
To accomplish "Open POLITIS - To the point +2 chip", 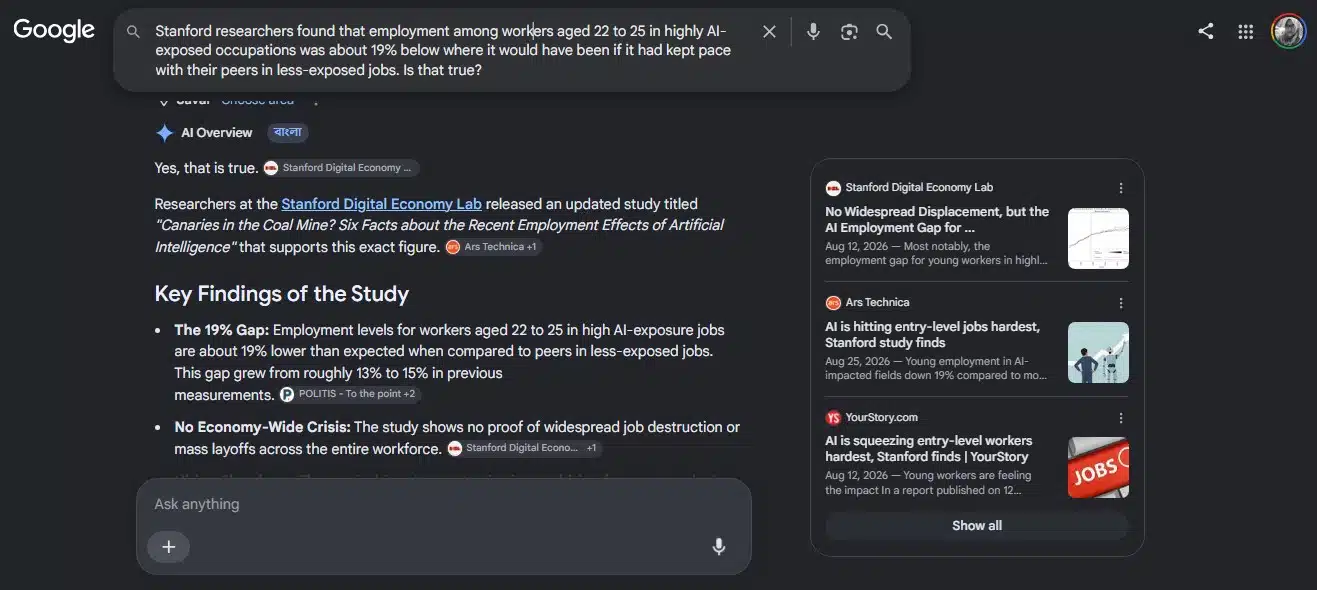I will (350, 394).
